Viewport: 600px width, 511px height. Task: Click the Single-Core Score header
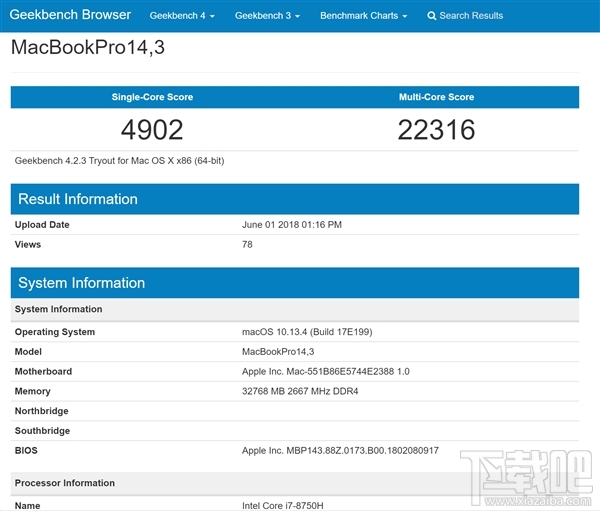coord(152,97)
